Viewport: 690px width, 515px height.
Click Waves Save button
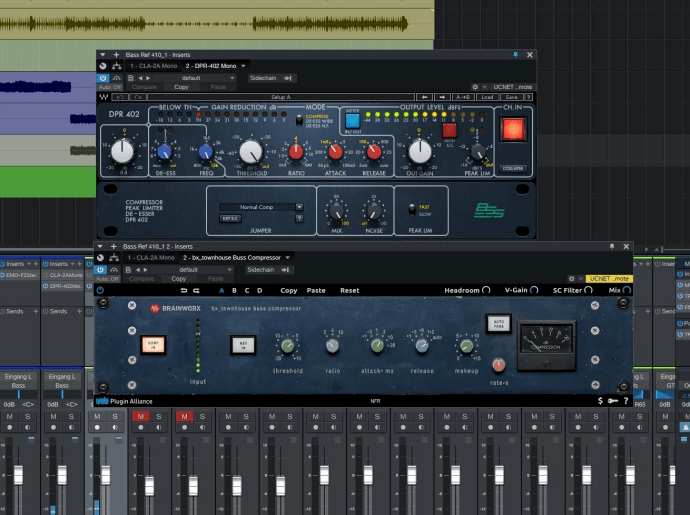click(x=511, y=97)
